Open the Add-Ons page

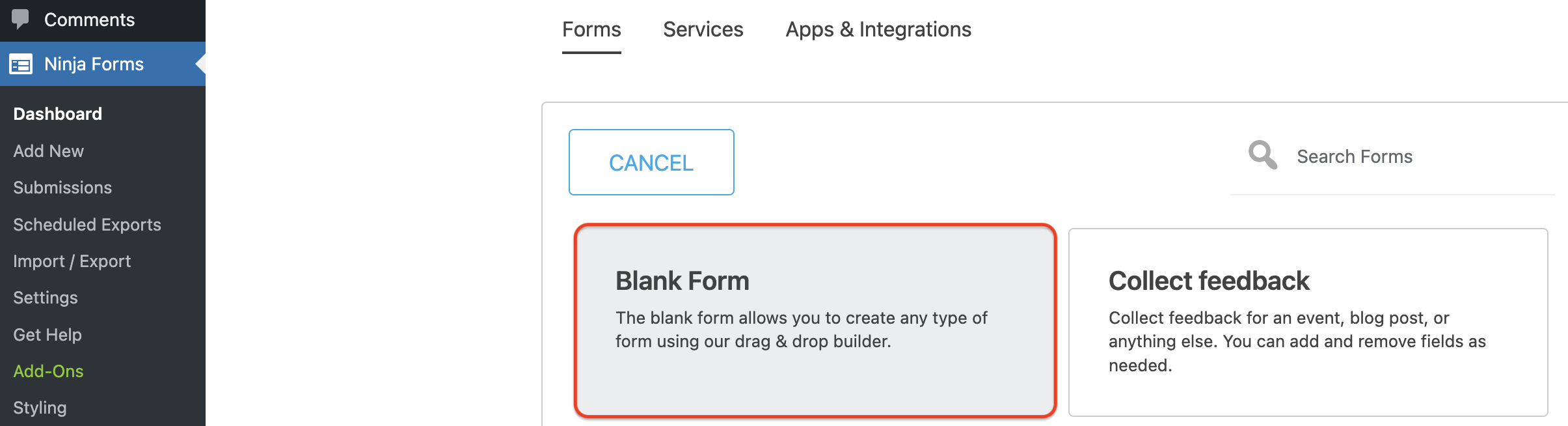[48, 371]
